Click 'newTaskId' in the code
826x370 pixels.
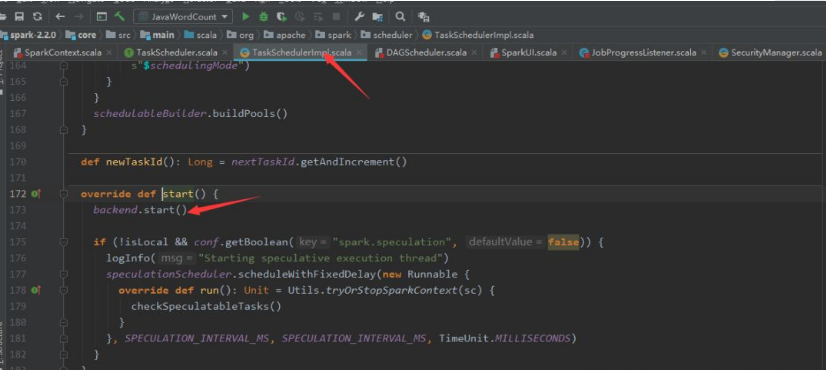[x=134, y=162]
